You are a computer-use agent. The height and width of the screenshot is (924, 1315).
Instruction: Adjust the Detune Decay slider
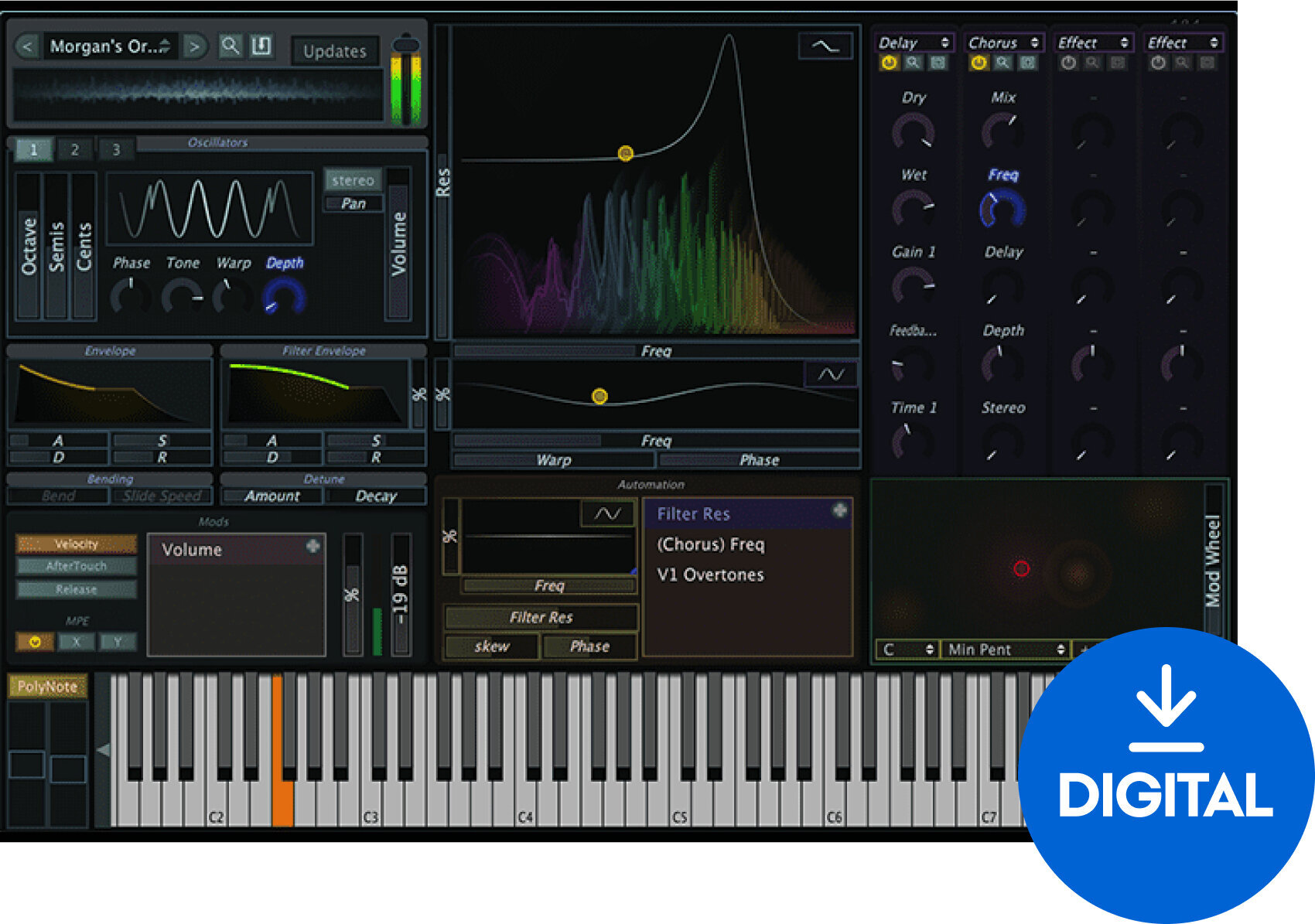tap(376, 496)
